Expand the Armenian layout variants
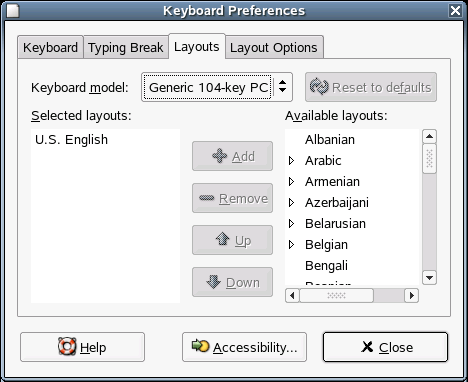Image resolution: width=468 pixels, height=382 pixels. (291, 182)
